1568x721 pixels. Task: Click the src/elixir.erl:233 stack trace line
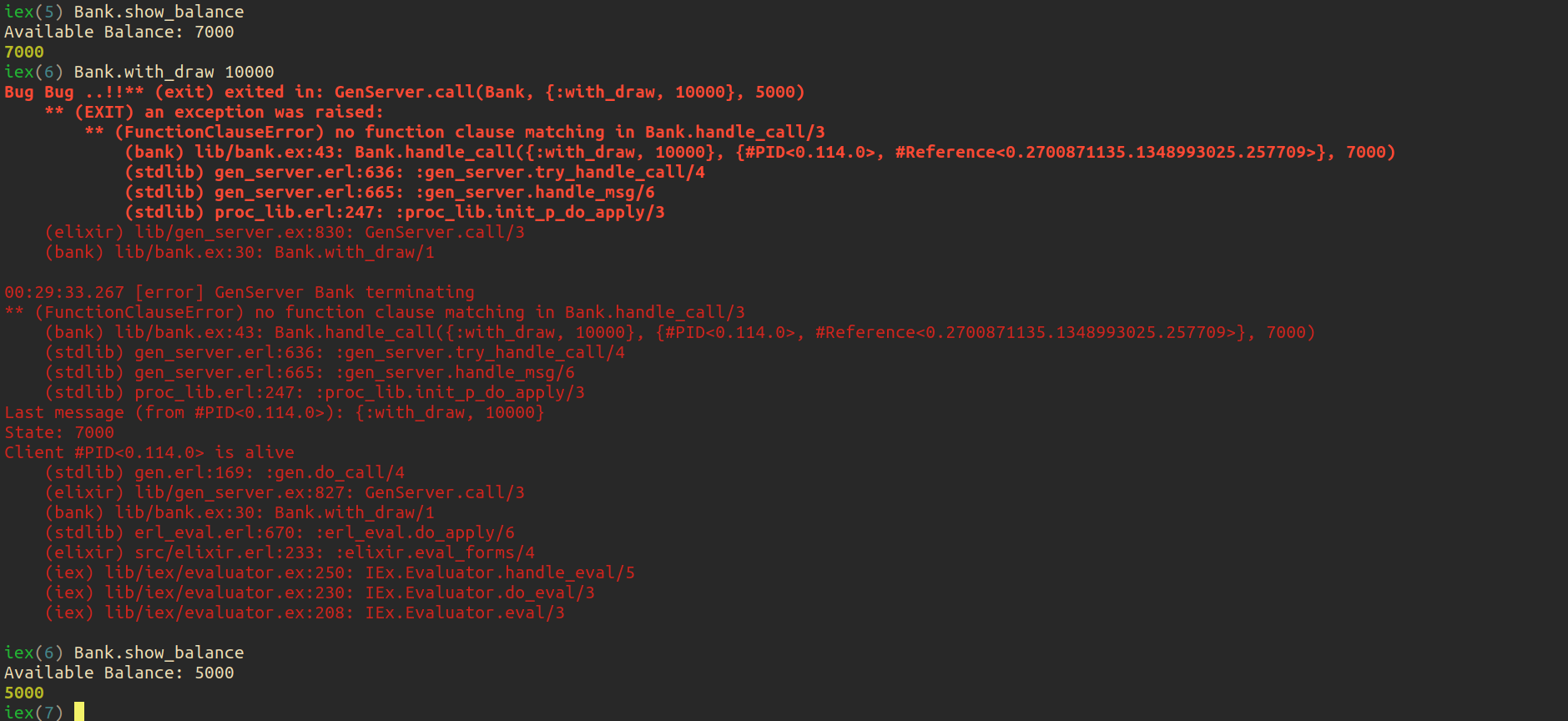click(290, 552)
